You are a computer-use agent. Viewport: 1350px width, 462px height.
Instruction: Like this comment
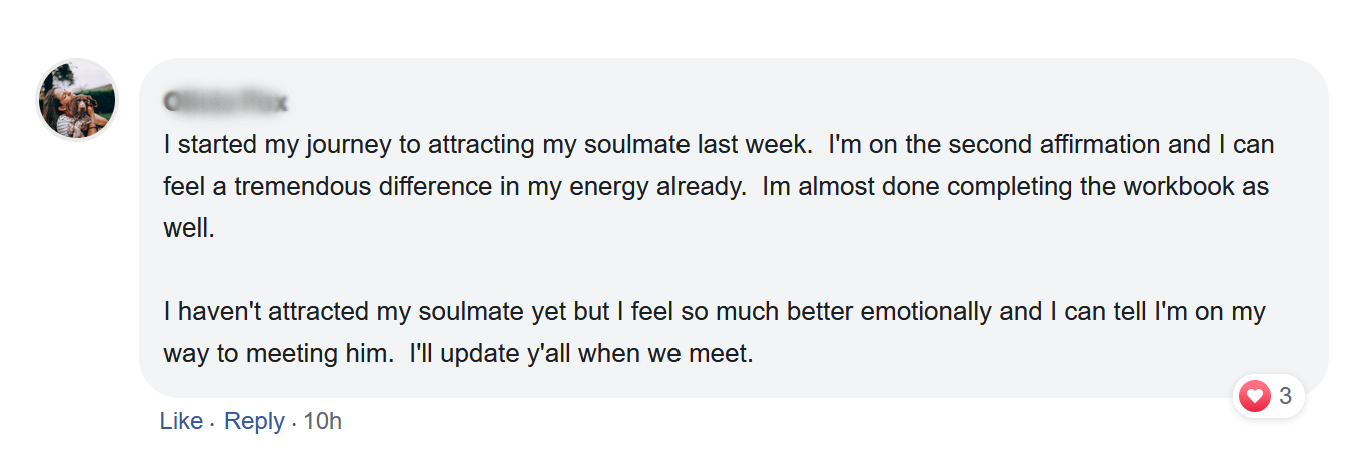181,422
